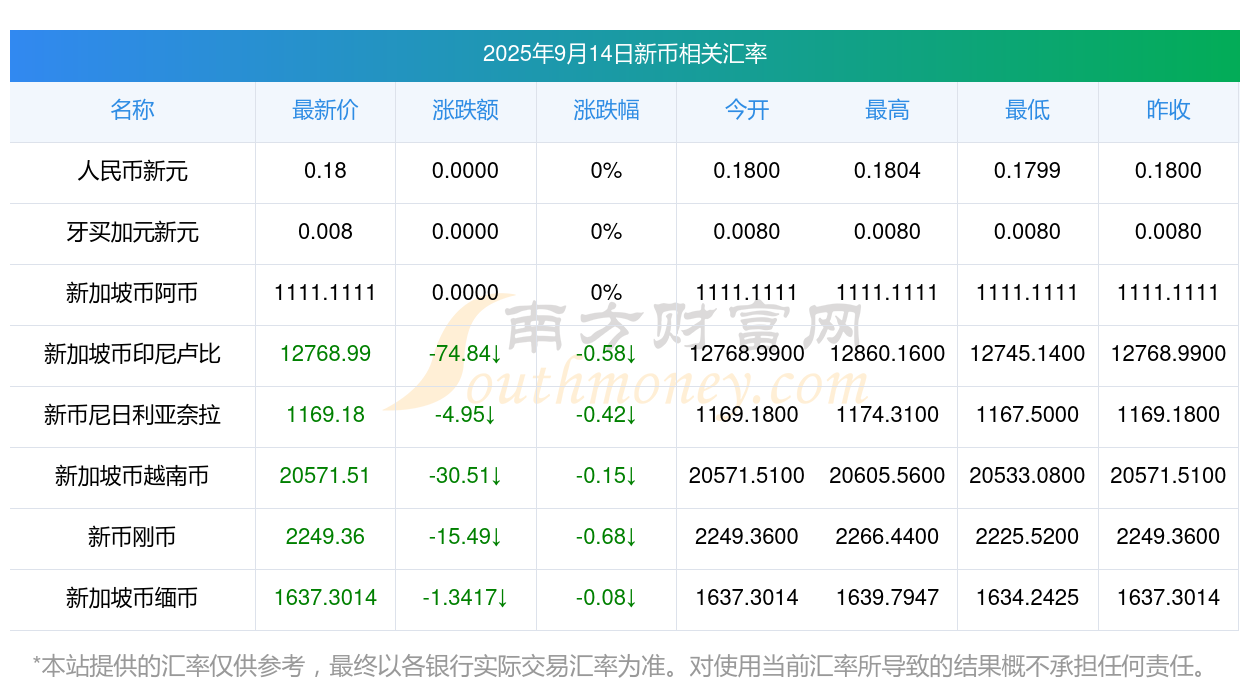Click the change percent -0.68↓
Screen dimensions: 1250x698
click(x=607, y=537)
